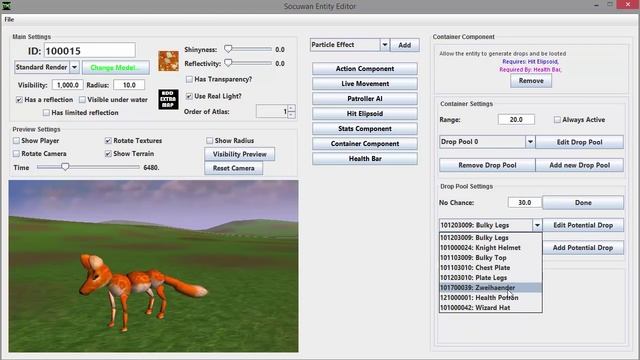Select 121000001: Health Potion from list
640x360 pixels.
coord(491,298)
